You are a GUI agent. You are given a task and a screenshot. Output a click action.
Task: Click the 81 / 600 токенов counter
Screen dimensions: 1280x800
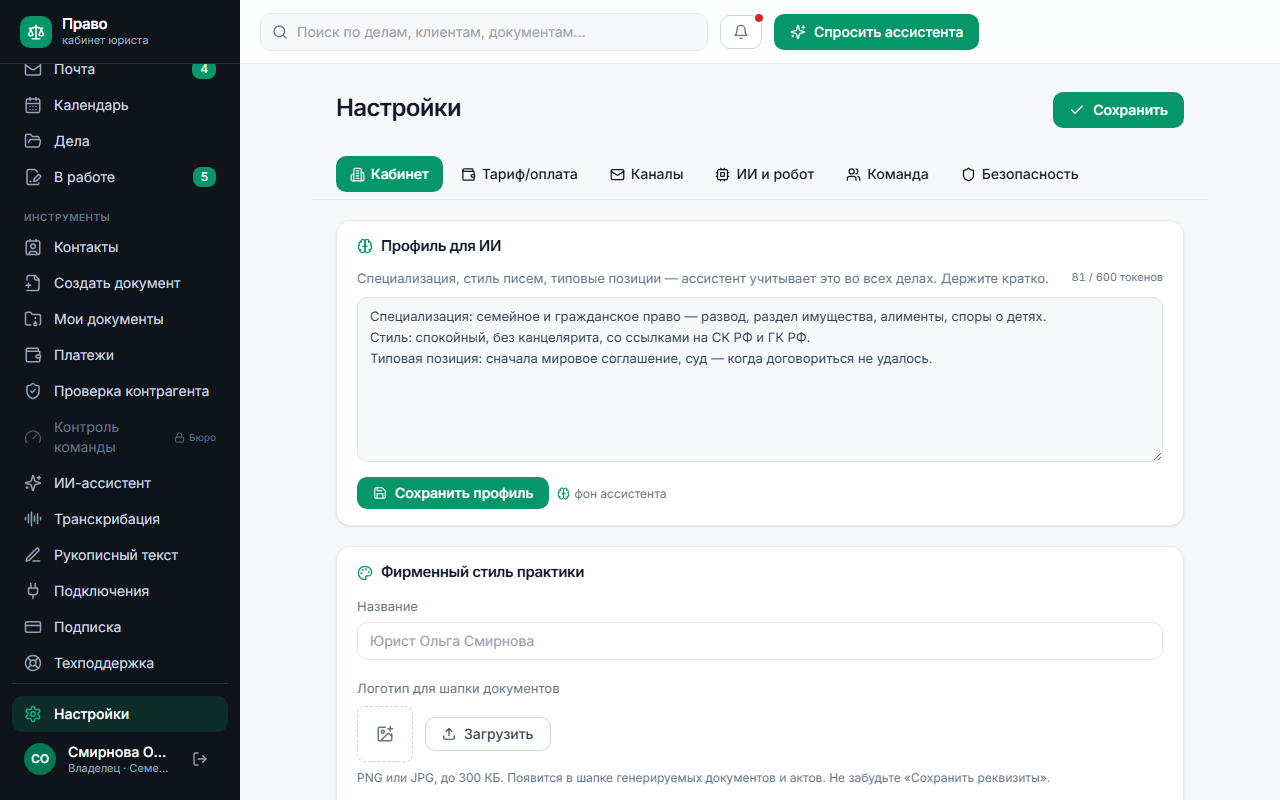click(x=1117, y=277)
